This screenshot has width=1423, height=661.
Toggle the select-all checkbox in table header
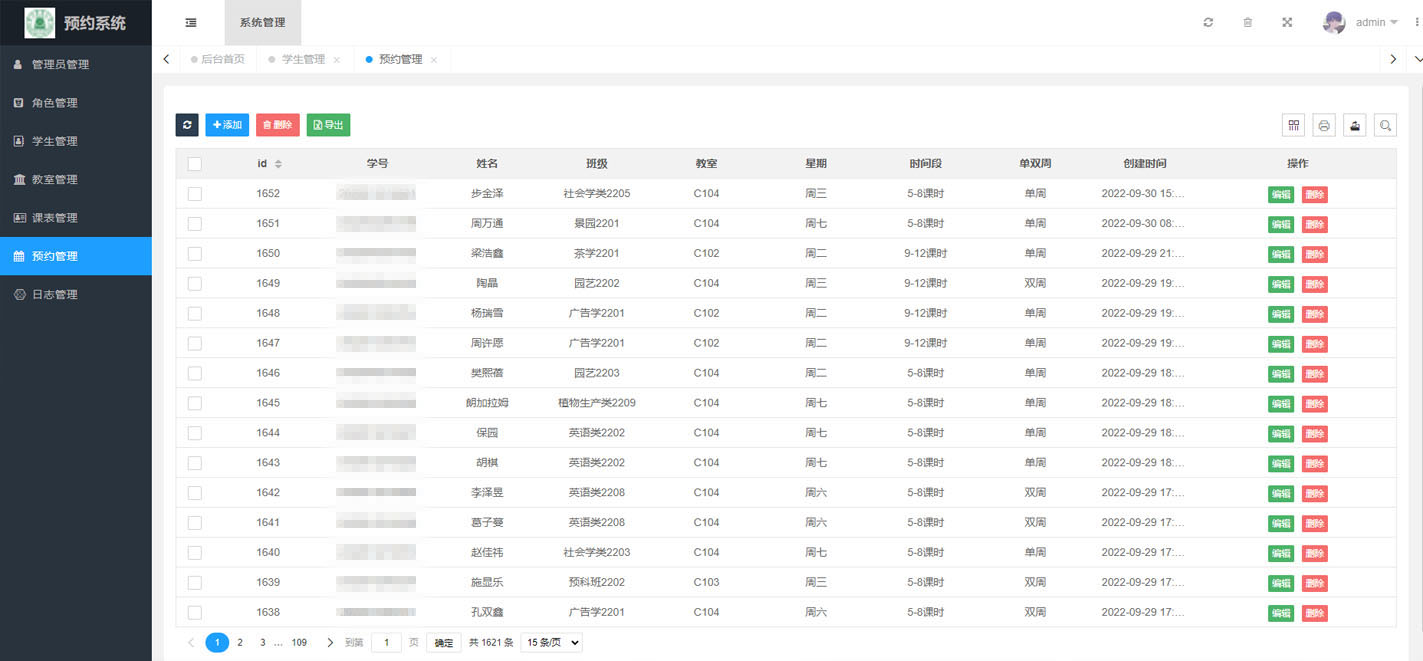pyautogui.click(x=195, y=164)
